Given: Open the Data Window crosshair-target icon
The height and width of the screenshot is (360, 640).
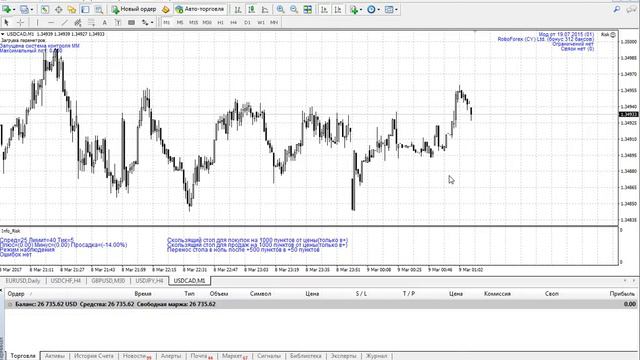Looking at the screenshot, I should (58, 9).
